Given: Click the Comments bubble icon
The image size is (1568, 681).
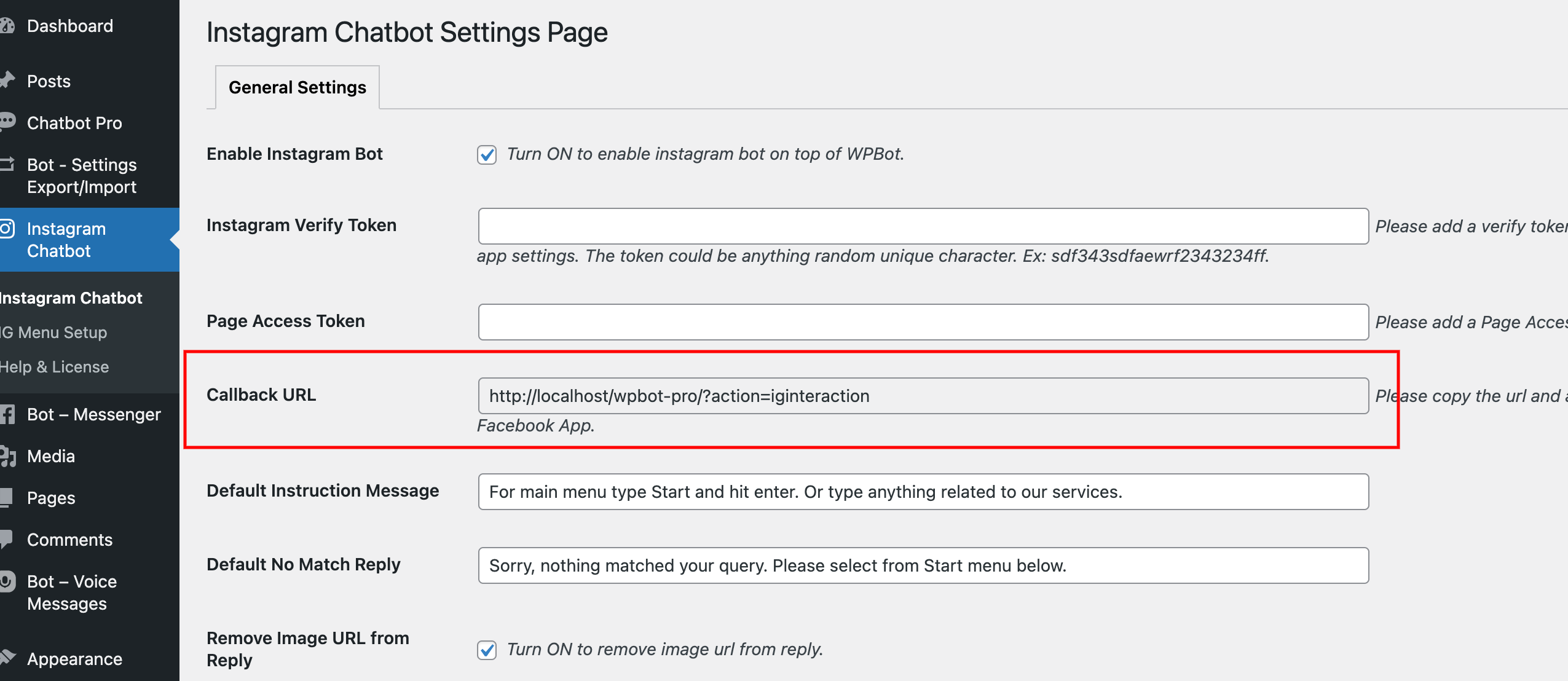Looking at the screenshot, I should [x=6, y=539].
